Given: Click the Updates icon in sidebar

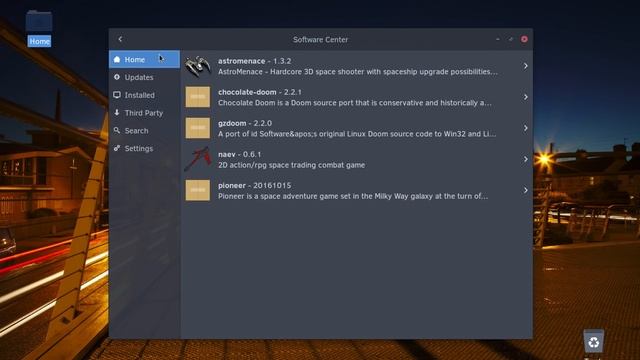Looking at the screenshot, I should click(117, 77).
